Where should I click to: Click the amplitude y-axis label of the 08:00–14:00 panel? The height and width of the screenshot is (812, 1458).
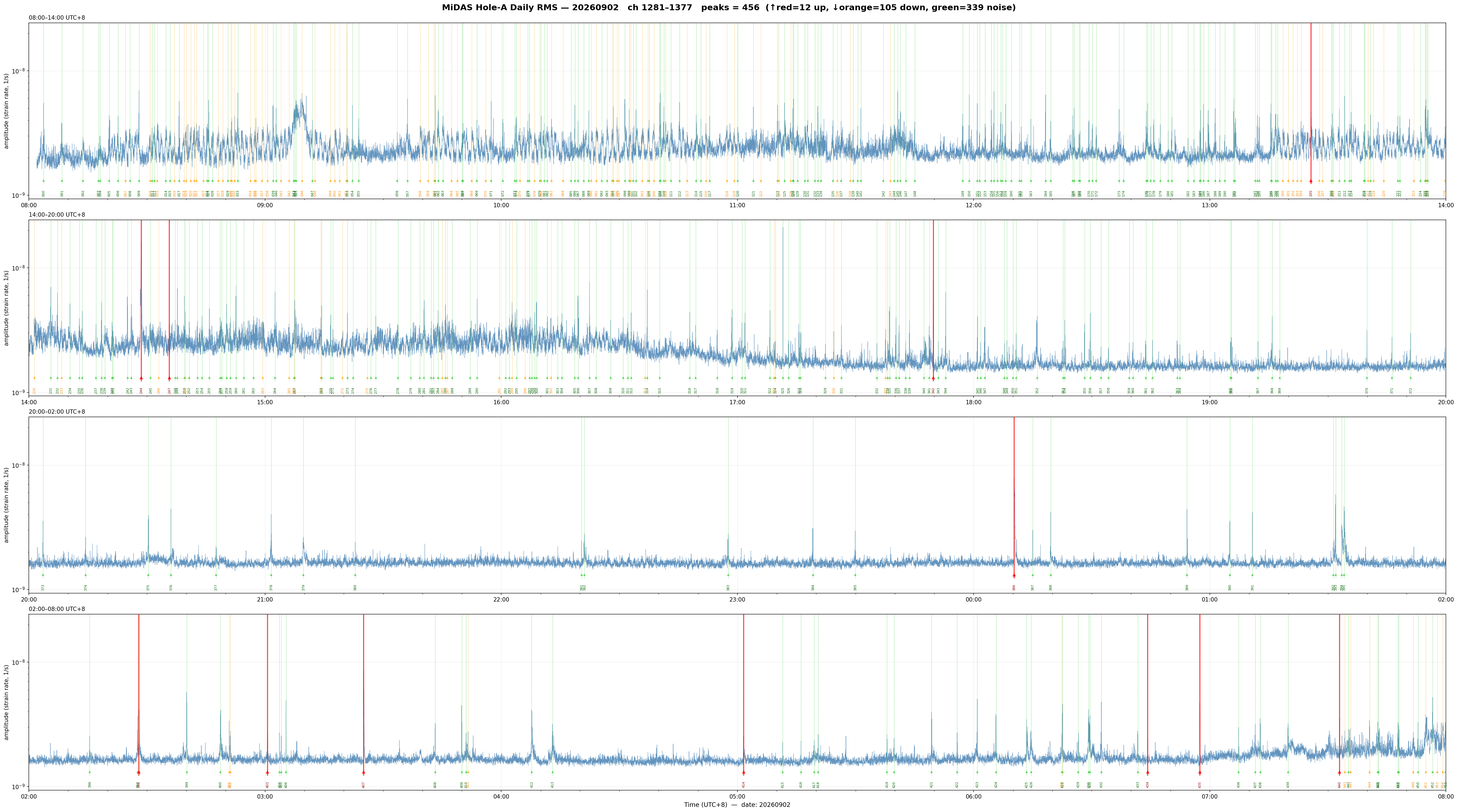(x=7, y=111)
